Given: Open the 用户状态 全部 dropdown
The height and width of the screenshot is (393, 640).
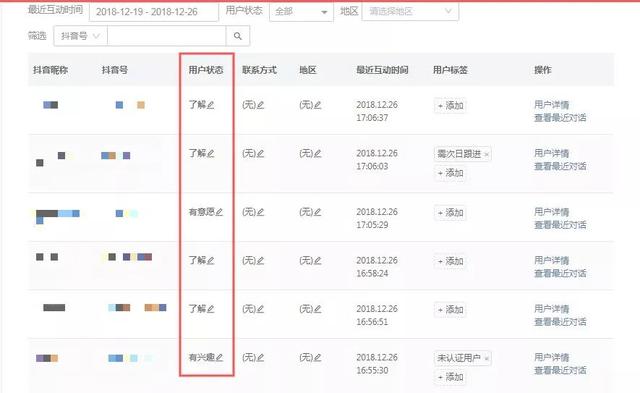Looking at the screenshot, I should (301, 12).
